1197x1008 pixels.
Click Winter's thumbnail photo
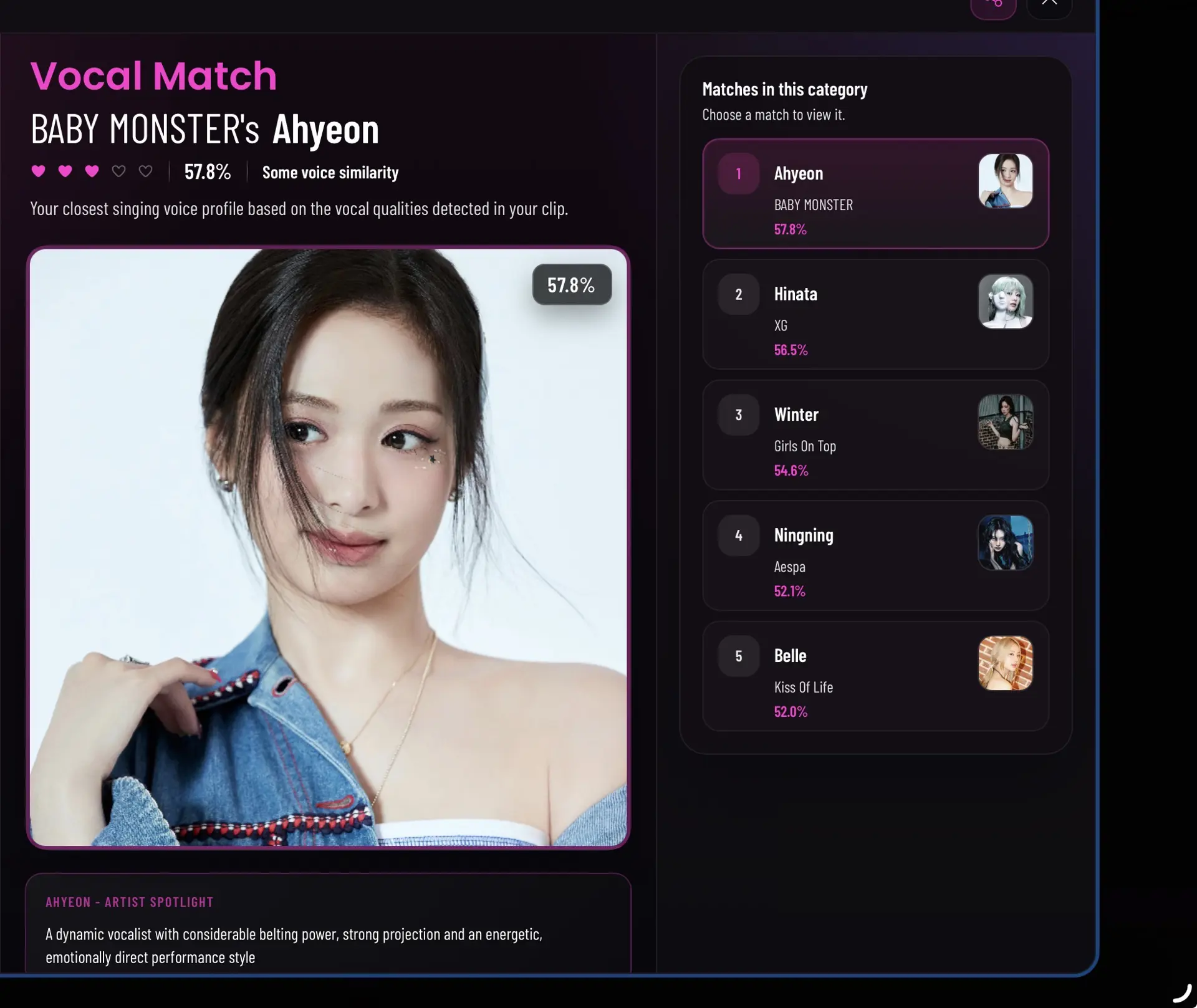coord(1006,422)
